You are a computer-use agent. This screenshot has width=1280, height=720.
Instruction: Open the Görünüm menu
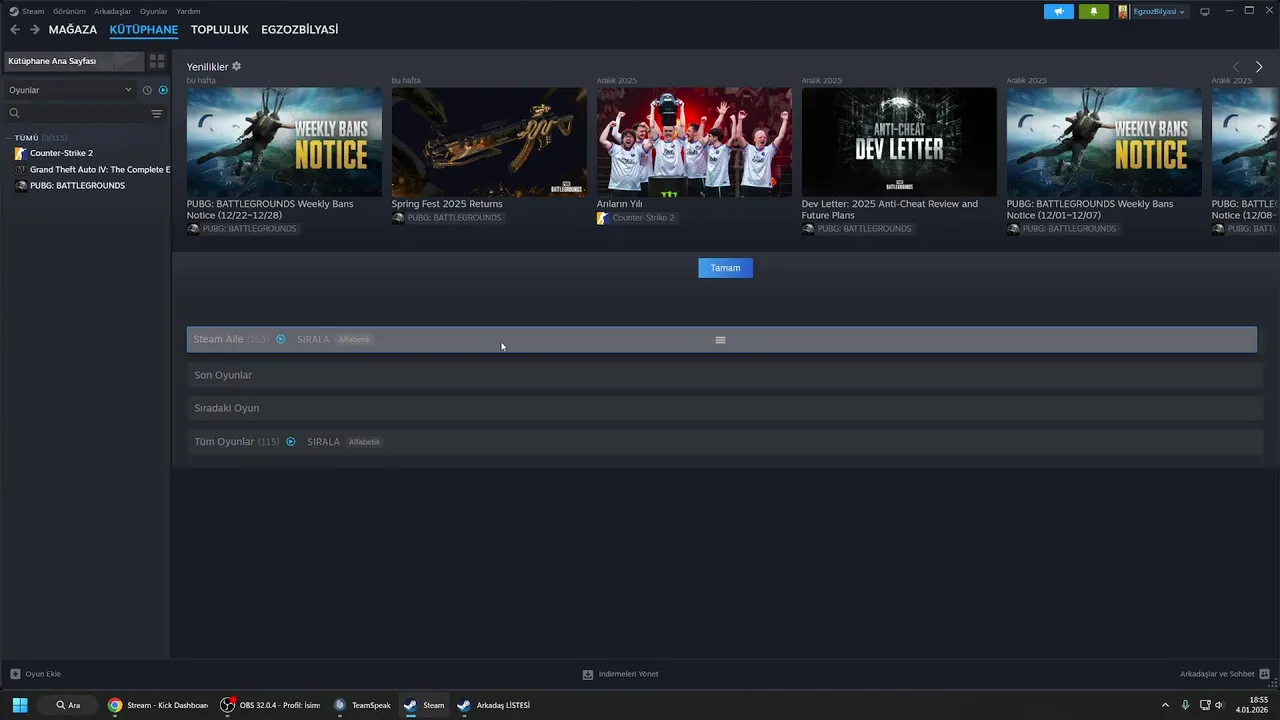point(68,11)
